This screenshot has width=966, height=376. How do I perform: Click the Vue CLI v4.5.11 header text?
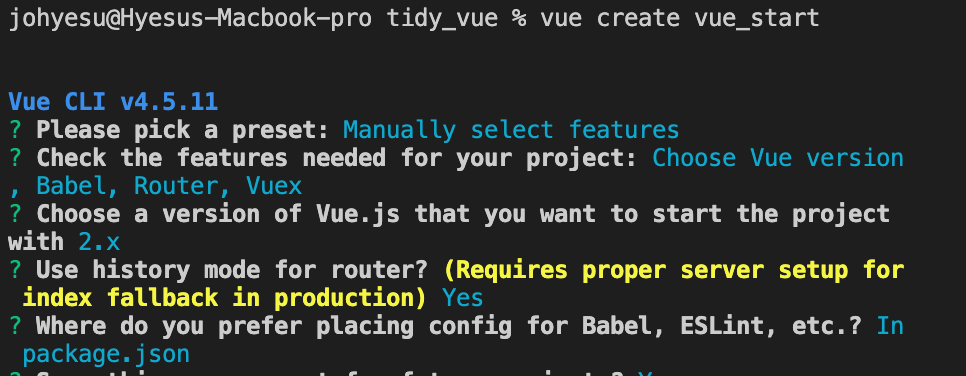tap(113, 101)
